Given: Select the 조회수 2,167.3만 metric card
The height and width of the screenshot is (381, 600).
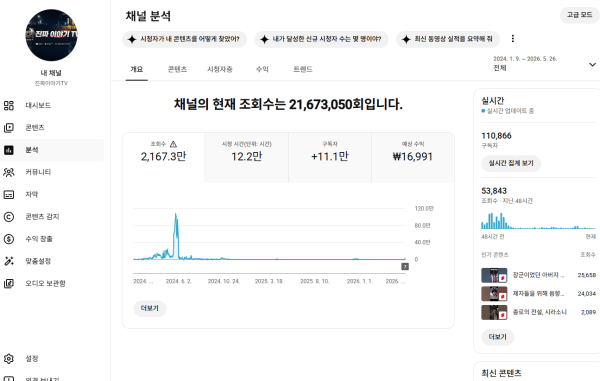Looking at the screenshot, I should pos(163,157).
